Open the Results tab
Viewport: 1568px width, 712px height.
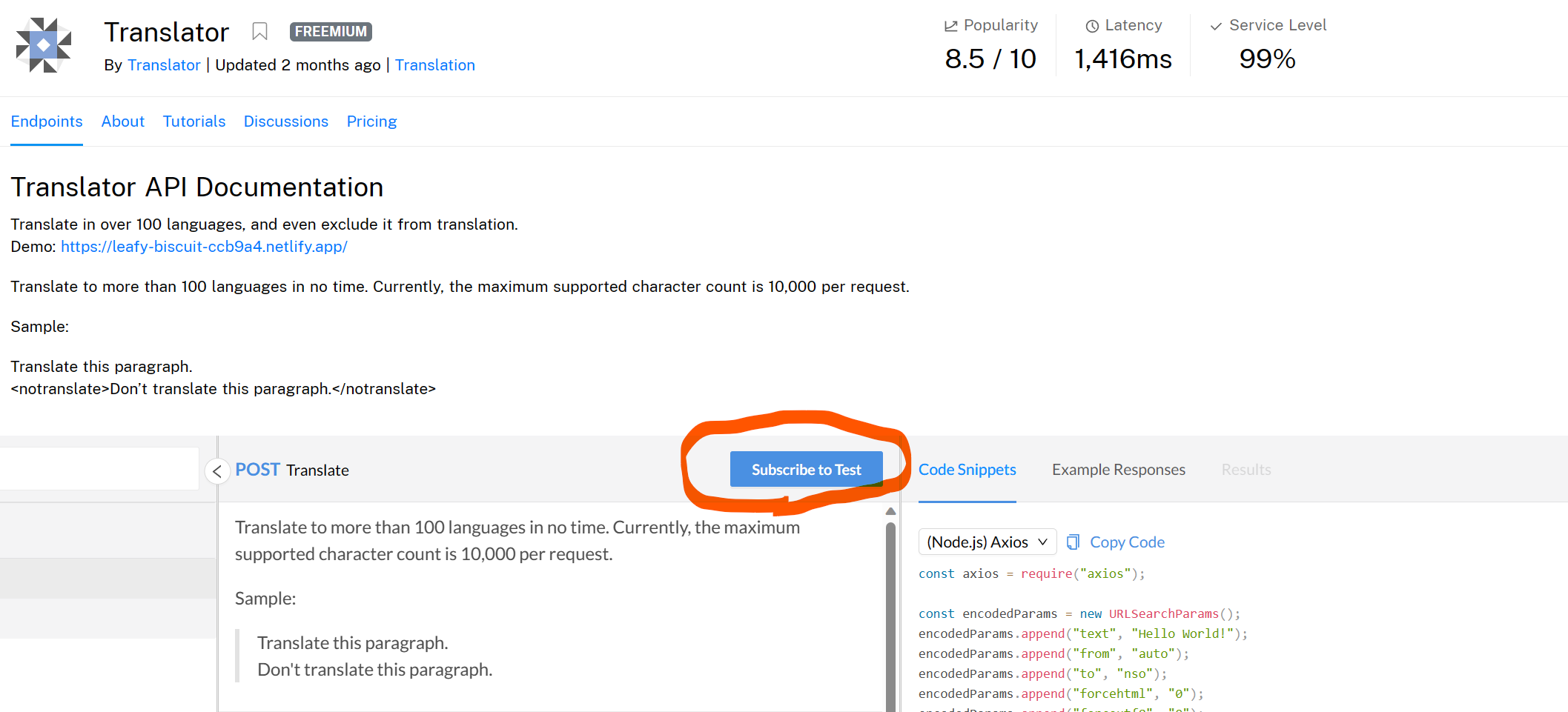click(x=1246, y=470)
